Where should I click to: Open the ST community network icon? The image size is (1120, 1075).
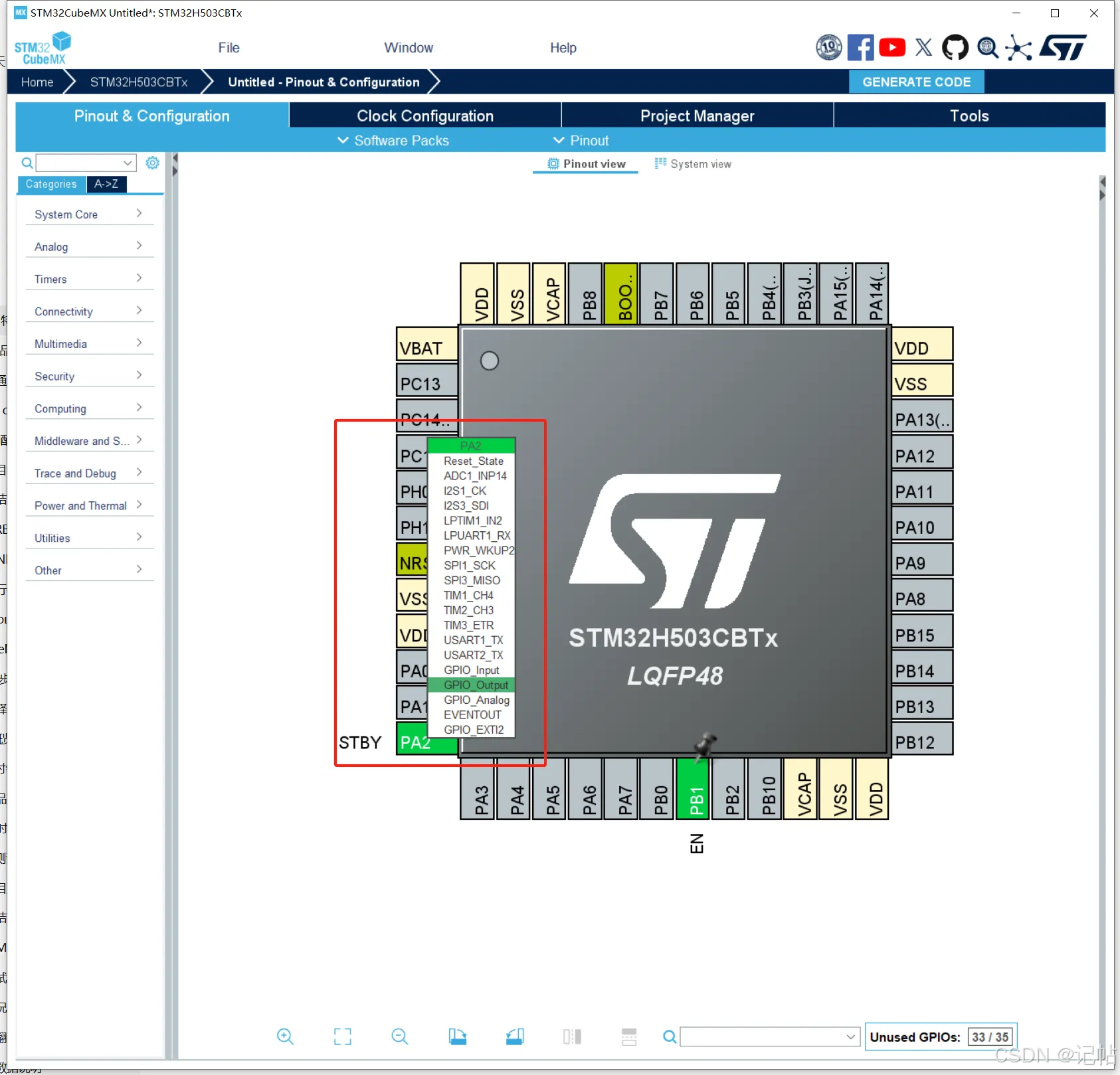1018,48
